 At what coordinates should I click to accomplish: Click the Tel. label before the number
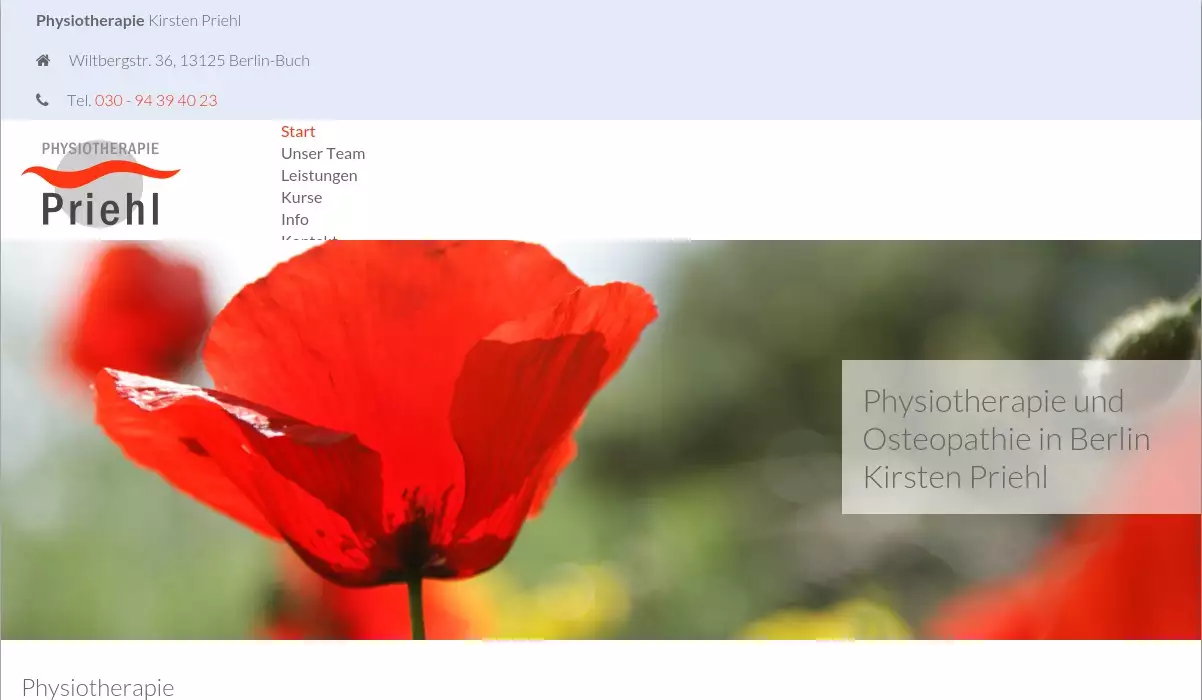79,100
